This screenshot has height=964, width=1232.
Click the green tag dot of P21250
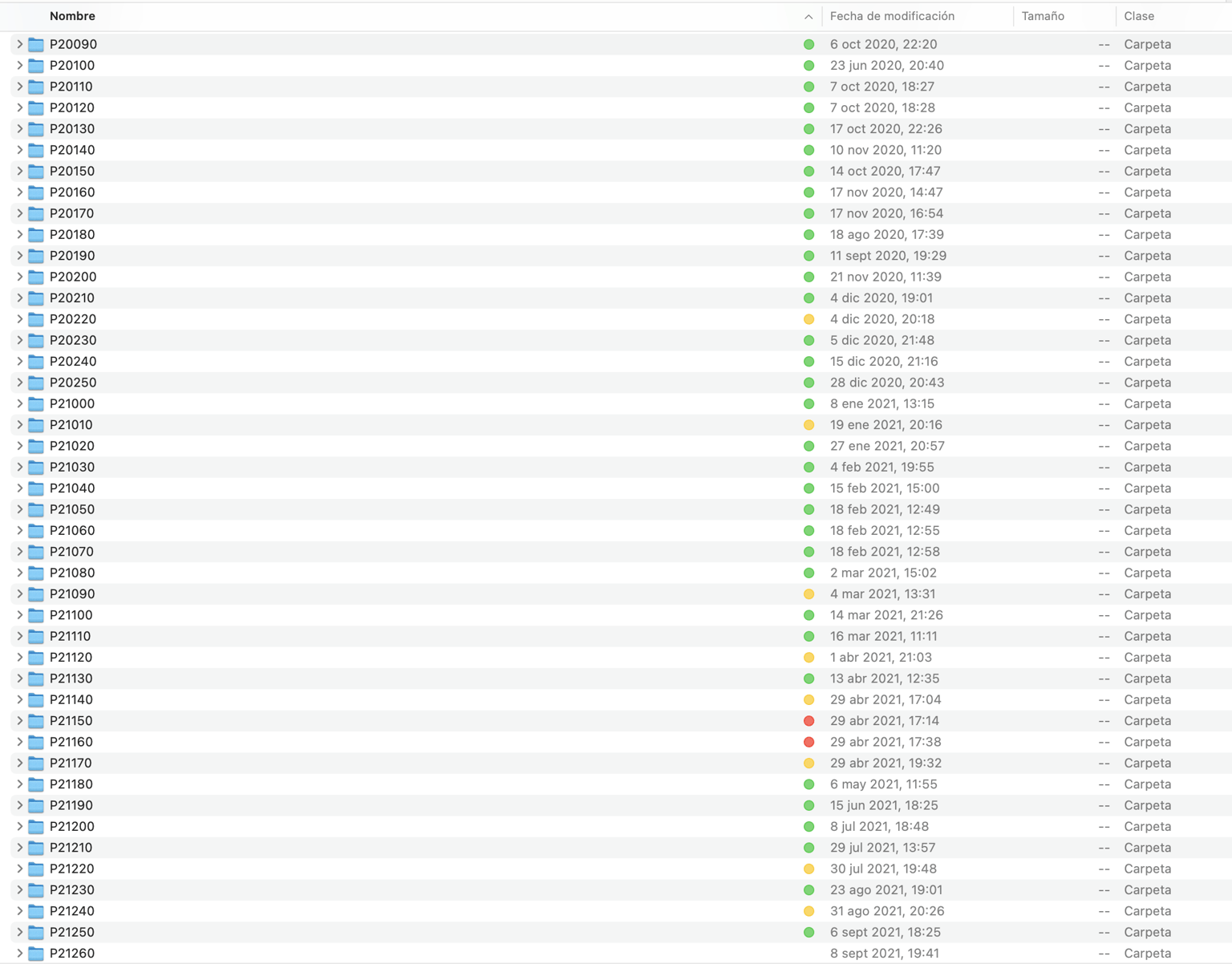click(808, 932)
